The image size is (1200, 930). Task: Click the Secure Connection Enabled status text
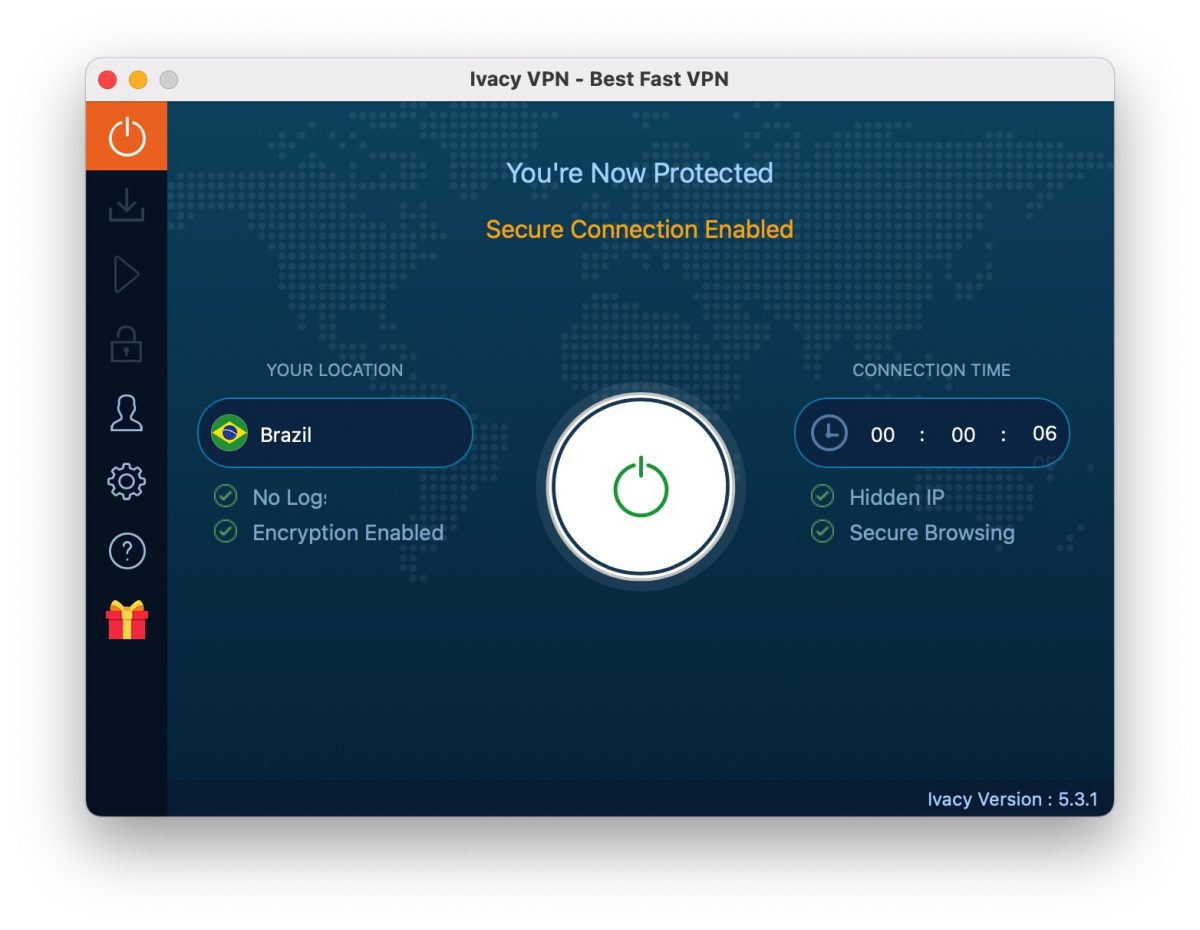point(640,229)
